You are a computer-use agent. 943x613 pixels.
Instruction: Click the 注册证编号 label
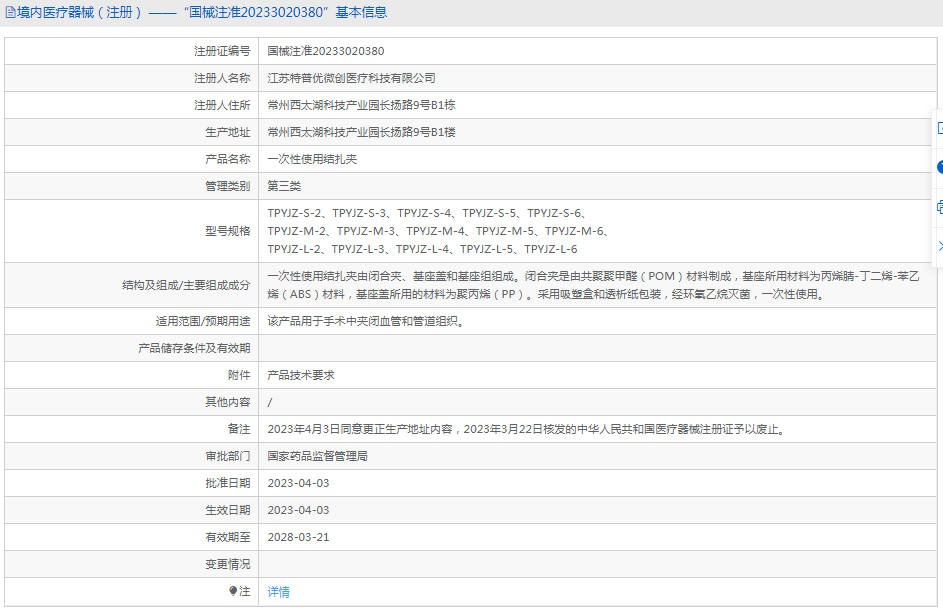222,51
